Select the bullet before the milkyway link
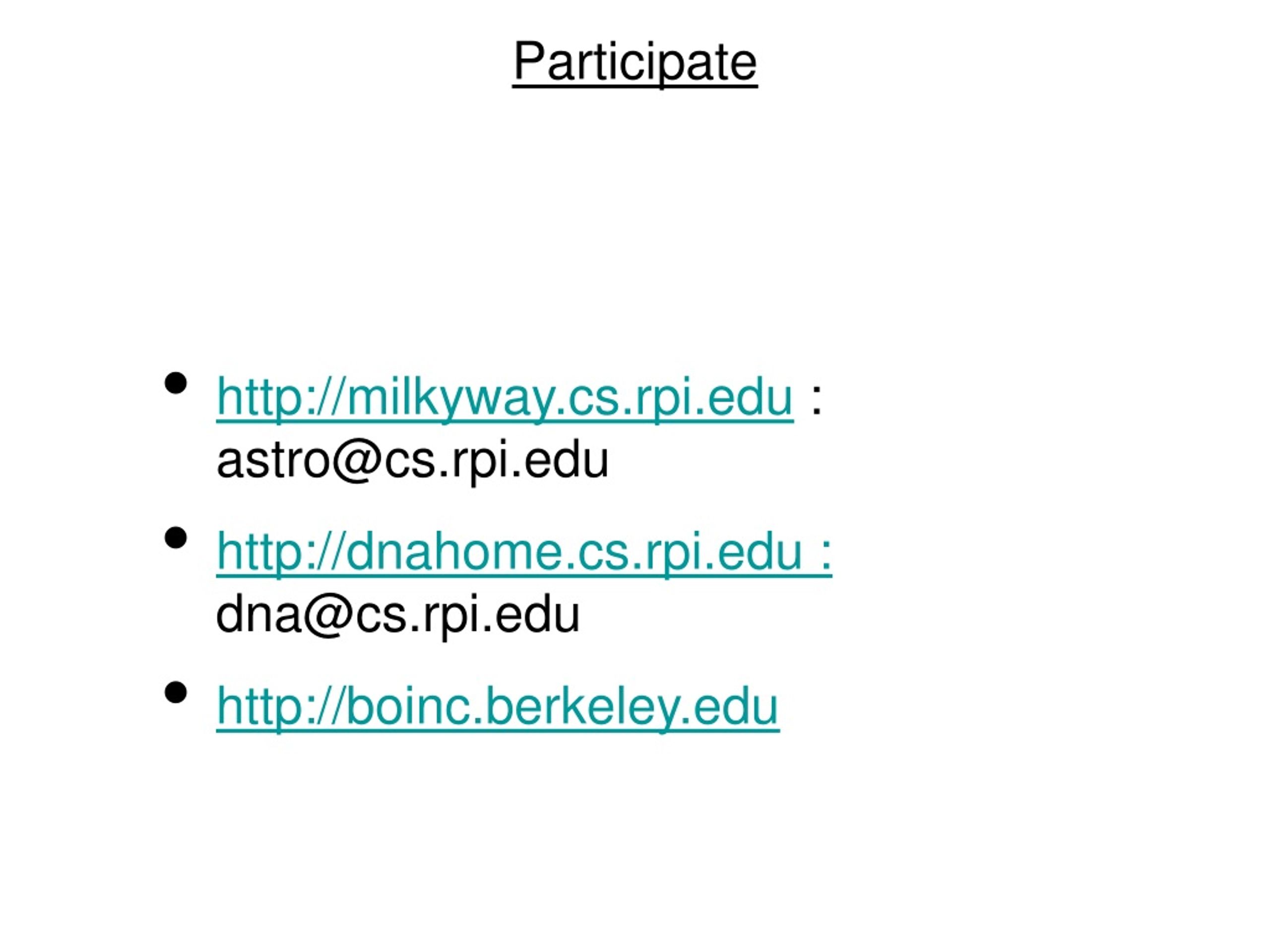Viewport: 1270px width, 952px height. tap(176, 383)
